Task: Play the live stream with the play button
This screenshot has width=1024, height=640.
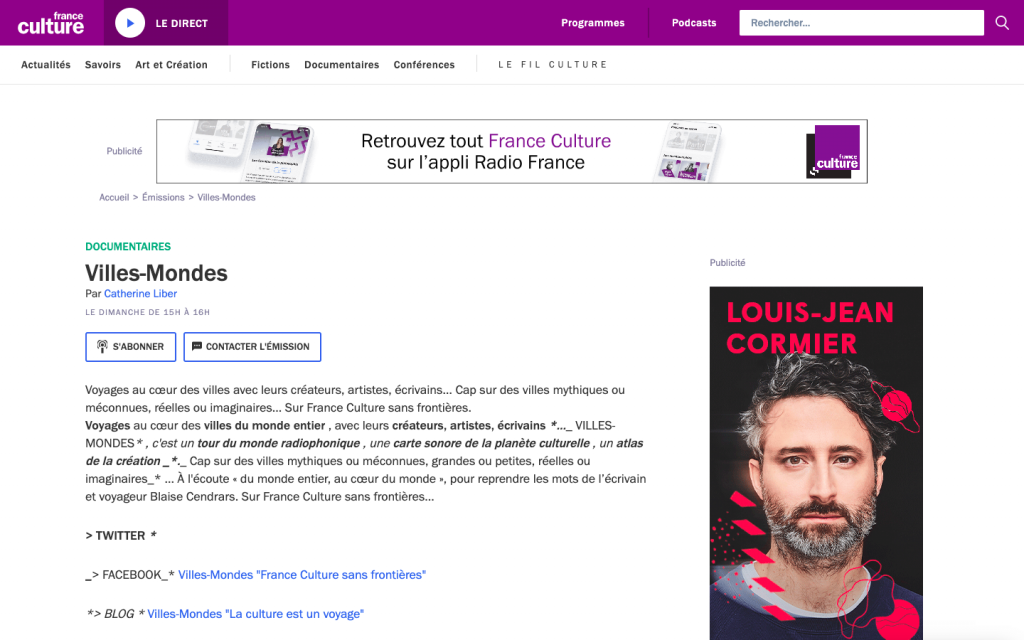Action: [x=130, y=23]
